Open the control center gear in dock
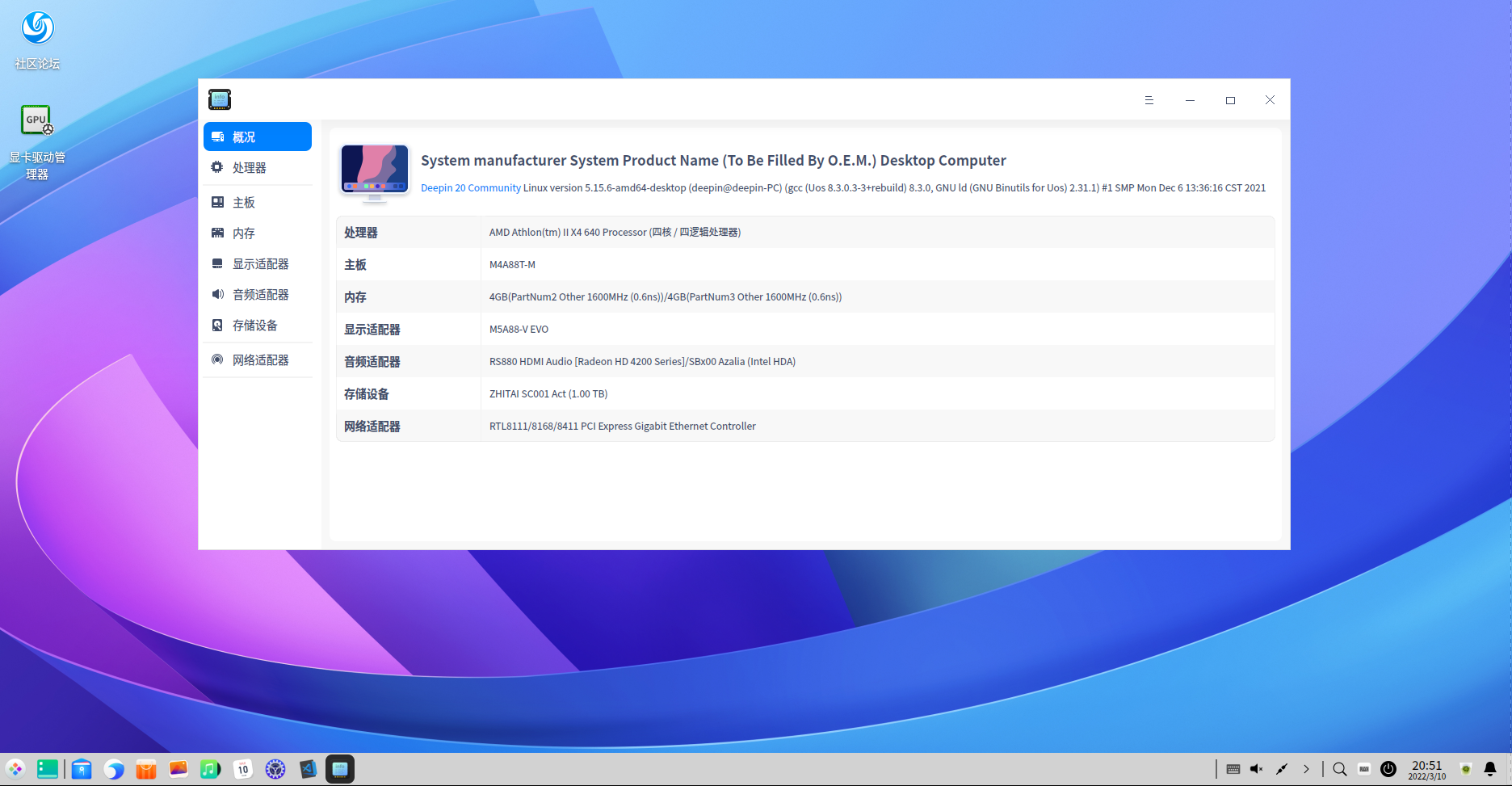 tap(275, 769)
